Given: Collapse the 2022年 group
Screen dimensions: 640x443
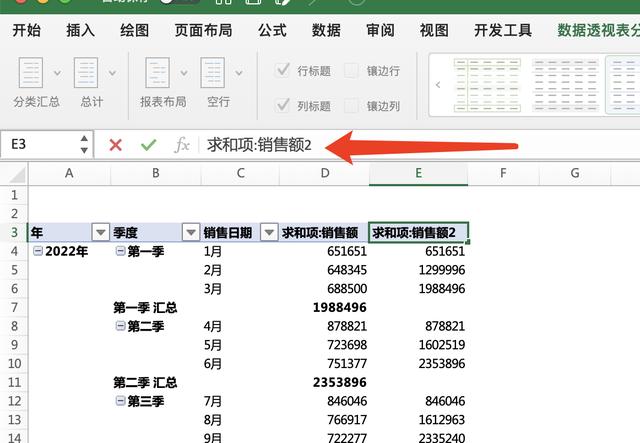Looking at the screenshot, I should click(x=38, y=251).
